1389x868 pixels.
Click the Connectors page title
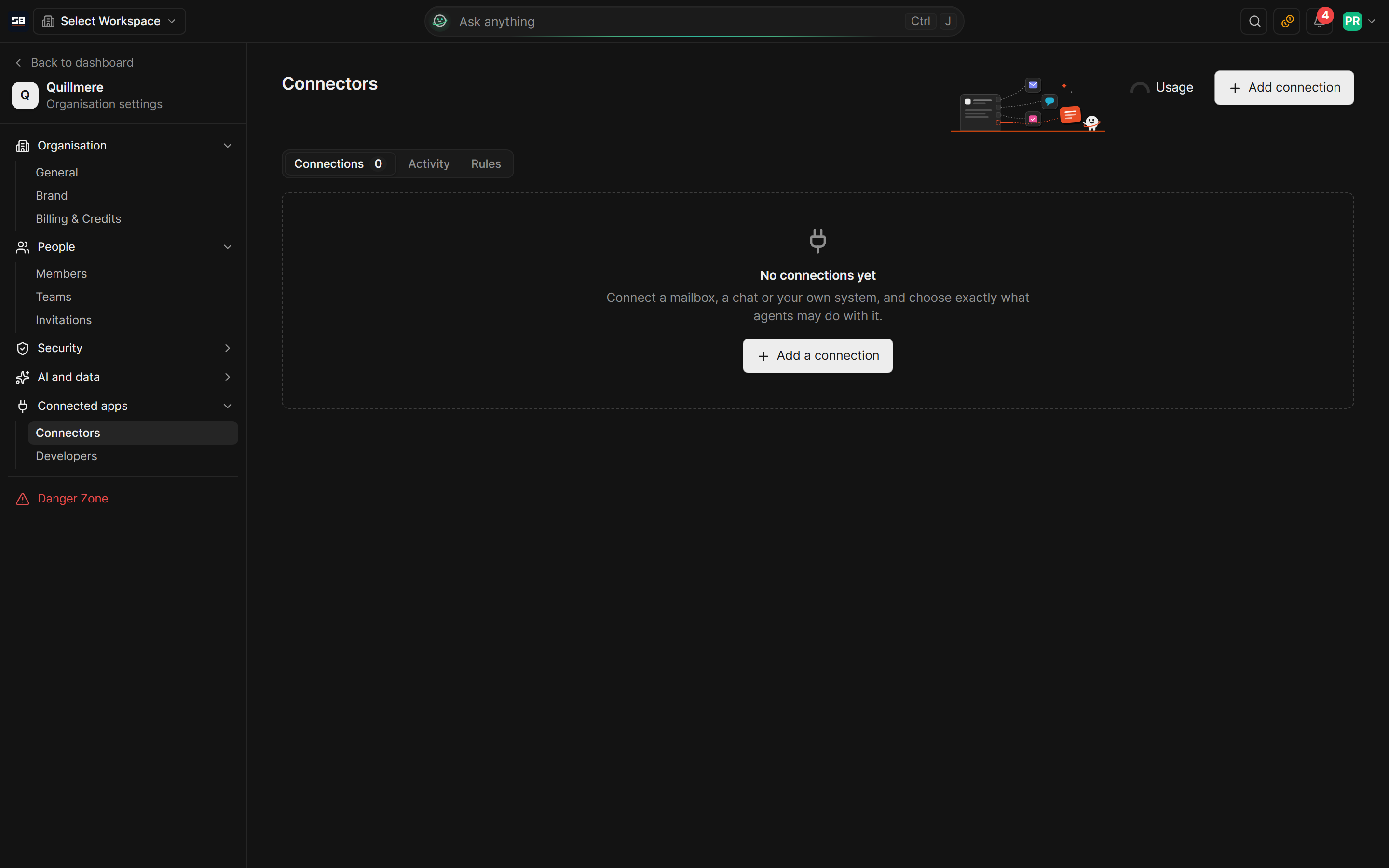coord(330,84)
